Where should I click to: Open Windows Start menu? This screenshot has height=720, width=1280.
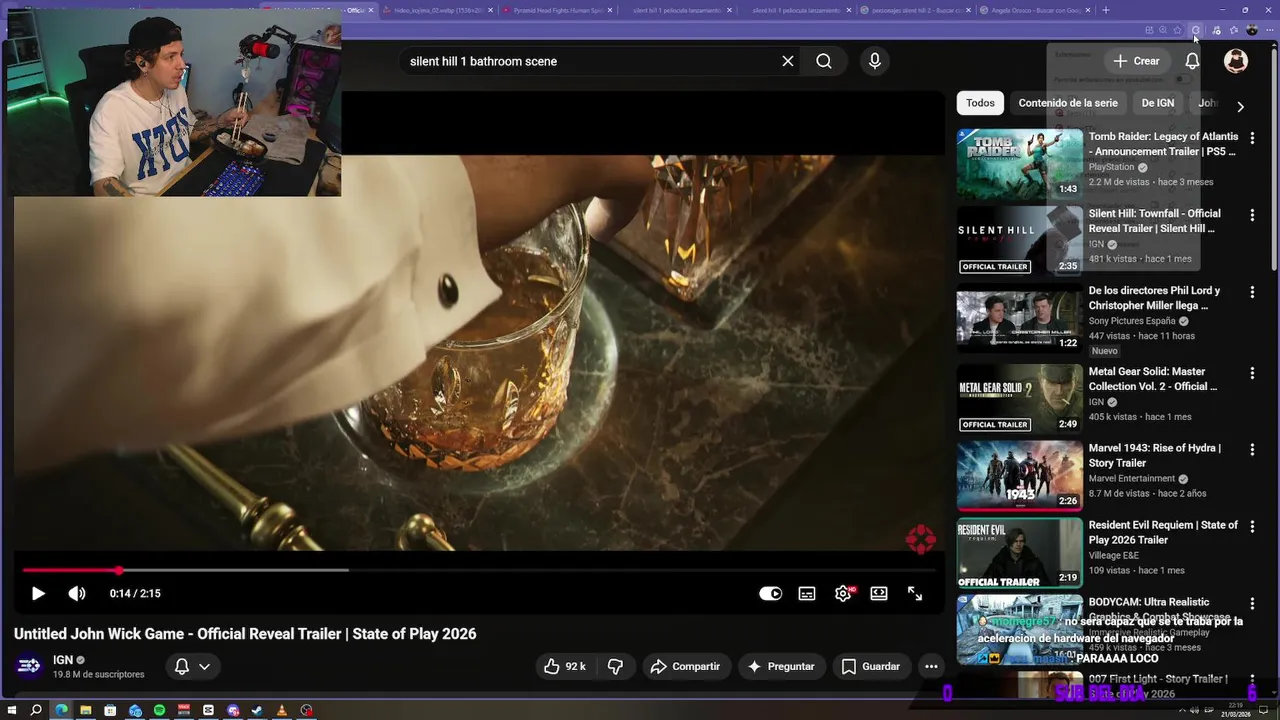(12, 710)
